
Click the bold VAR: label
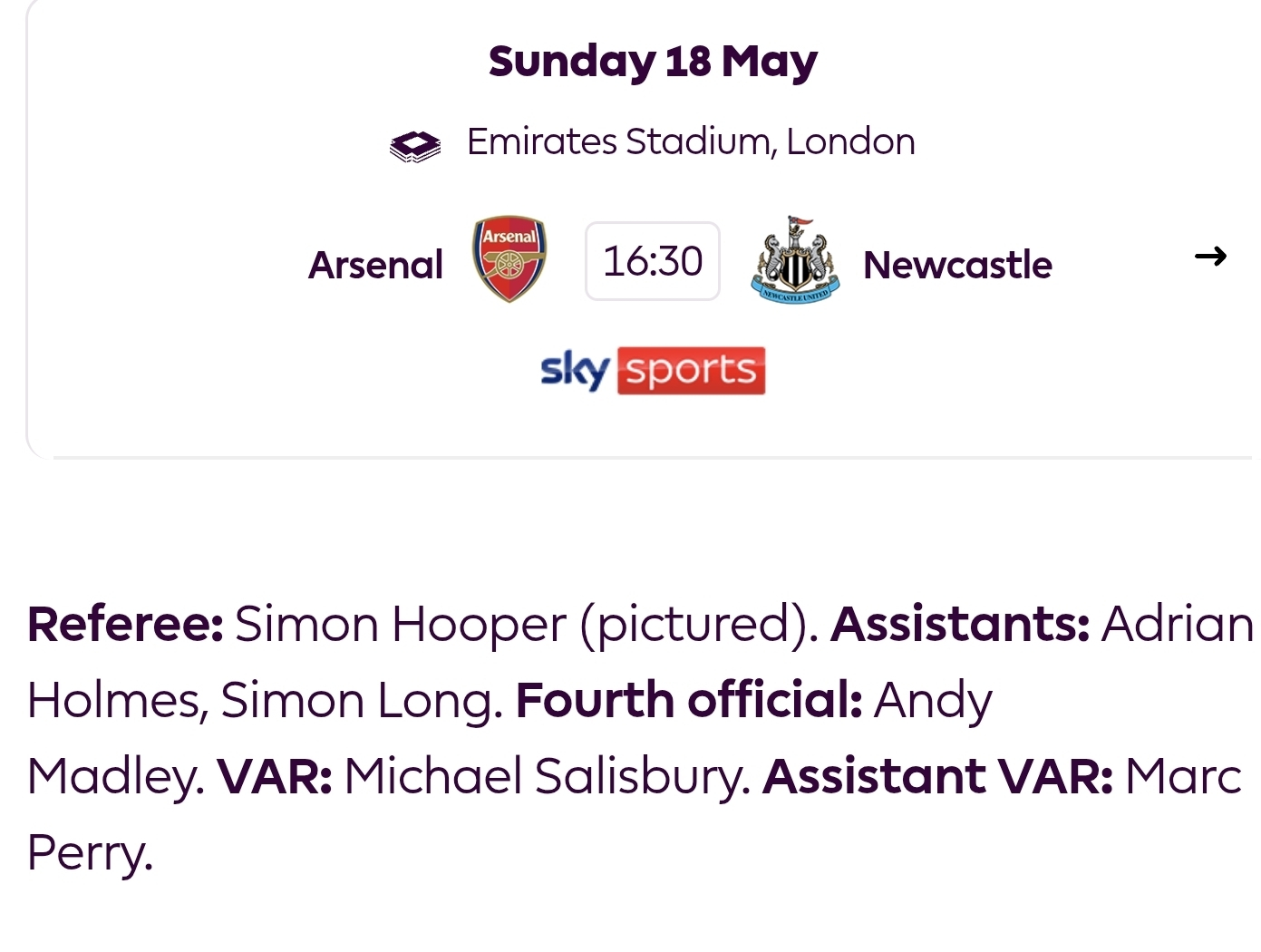pyautogui.click(x=275, y=776)
